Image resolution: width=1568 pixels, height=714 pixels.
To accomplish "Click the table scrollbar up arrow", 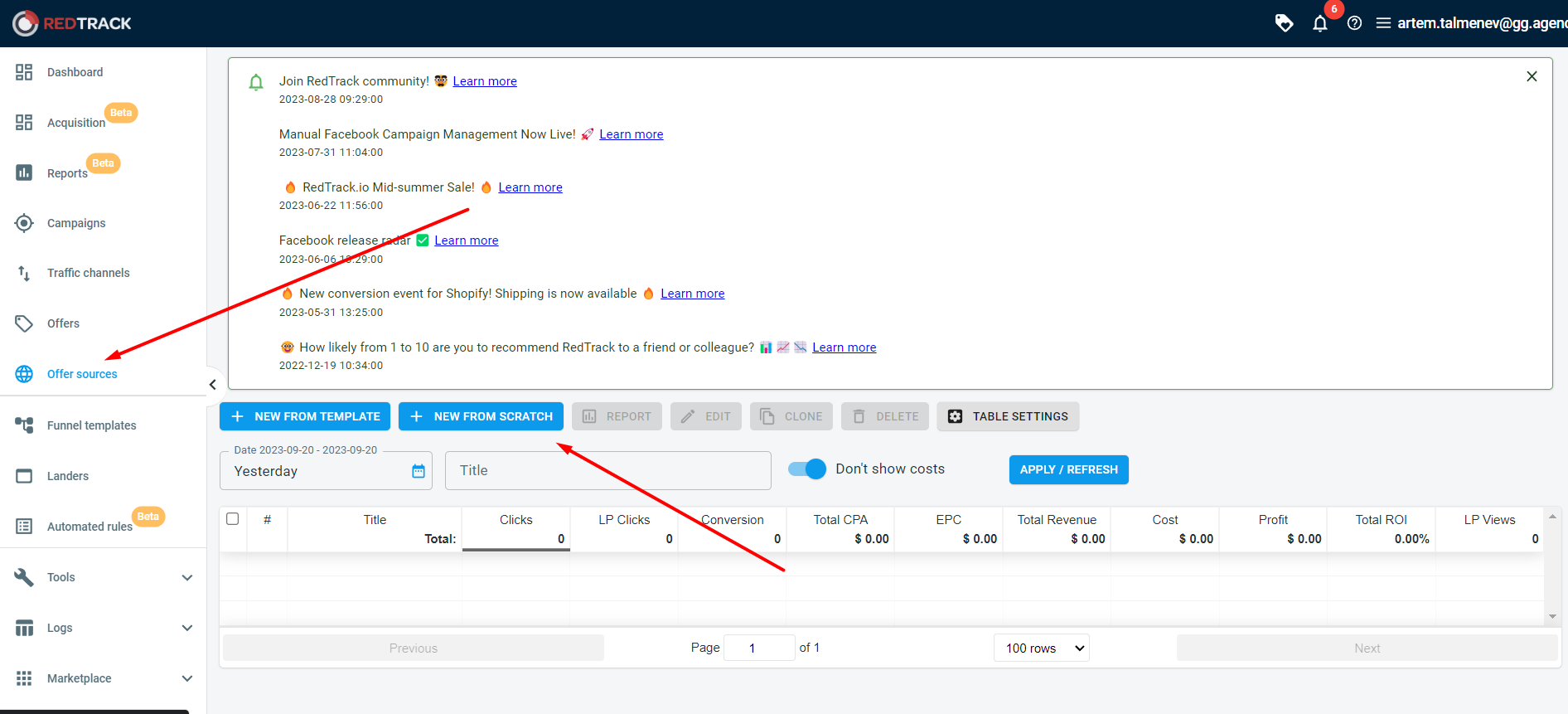I will click(1552, 517).
